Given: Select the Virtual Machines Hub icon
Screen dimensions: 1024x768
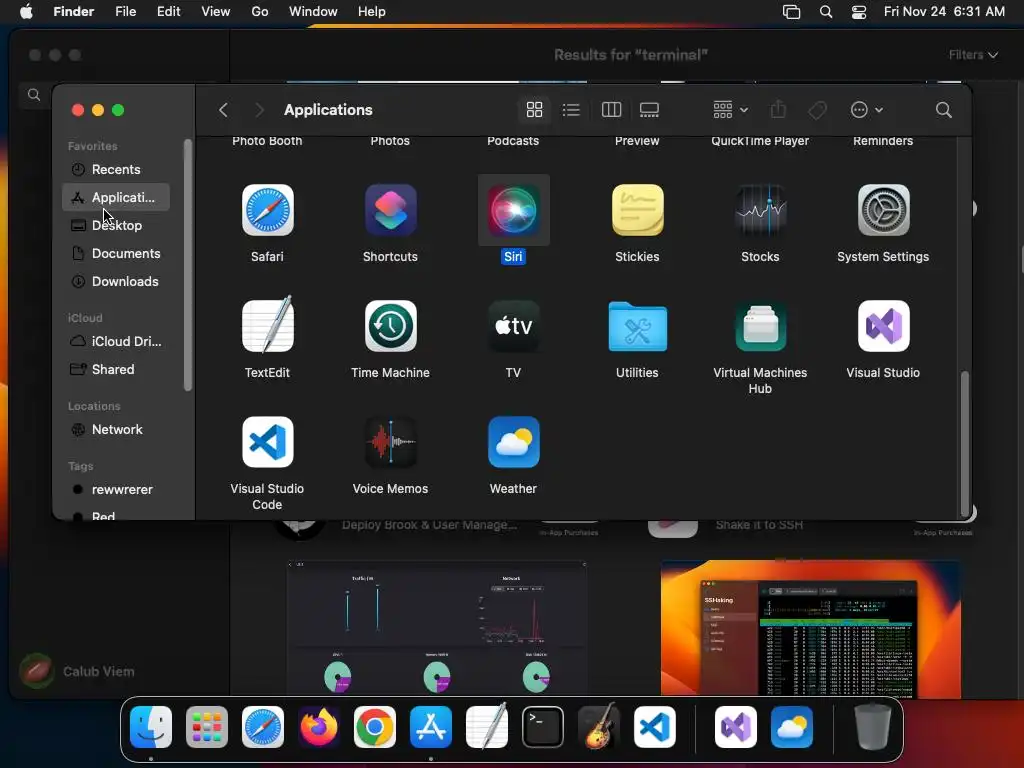Looking at the screenshot, I should tap(760, 326).
